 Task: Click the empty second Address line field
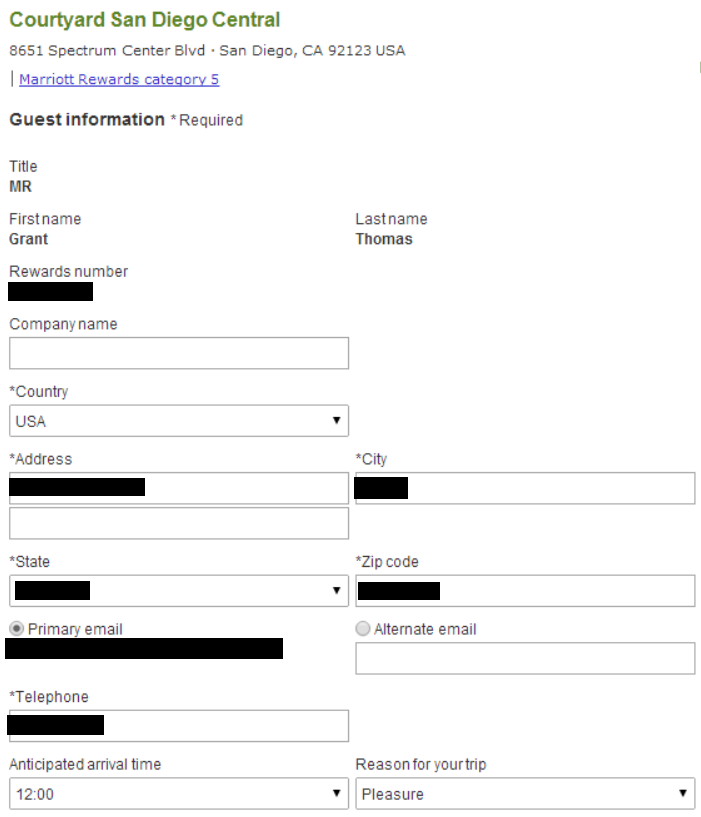pos(179,523)
